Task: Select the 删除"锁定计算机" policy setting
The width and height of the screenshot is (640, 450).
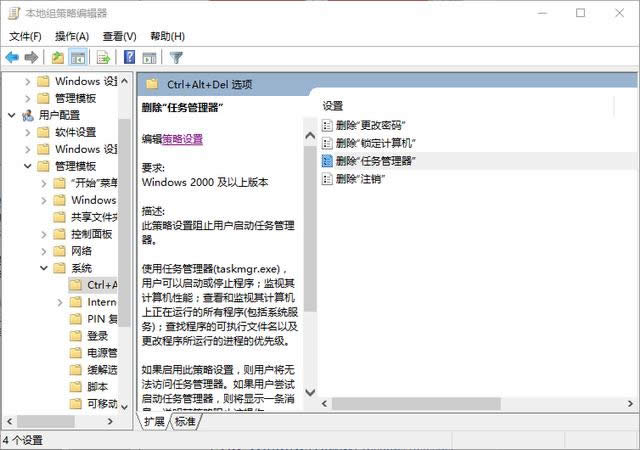Action: click(x=374, y=143)
